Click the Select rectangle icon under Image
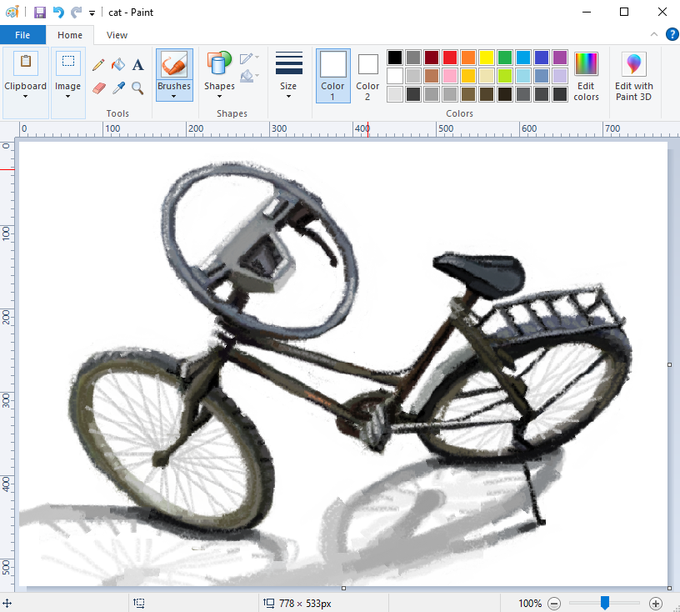680x612 pixels. 68,63
